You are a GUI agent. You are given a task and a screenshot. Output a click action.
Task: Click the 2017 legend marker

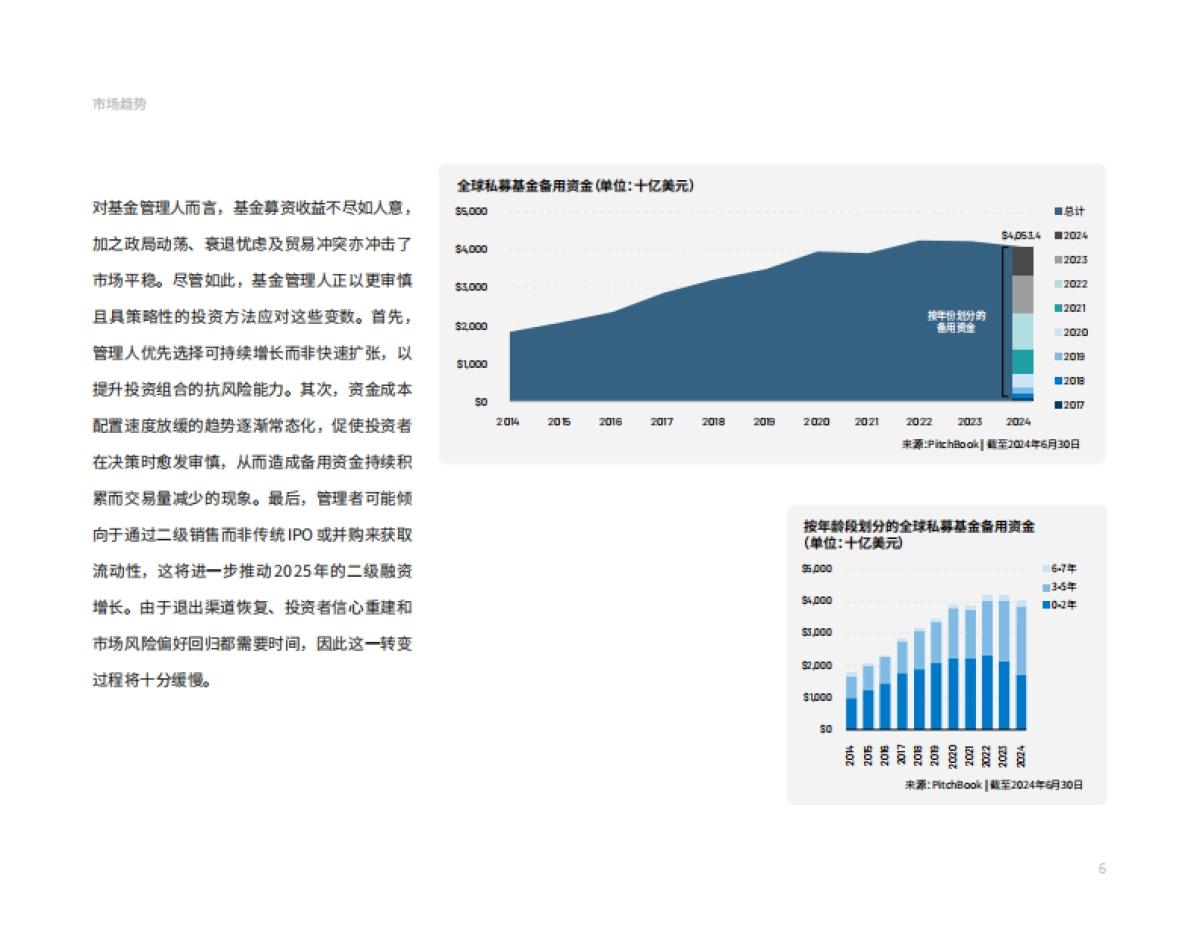[1057, 403]
